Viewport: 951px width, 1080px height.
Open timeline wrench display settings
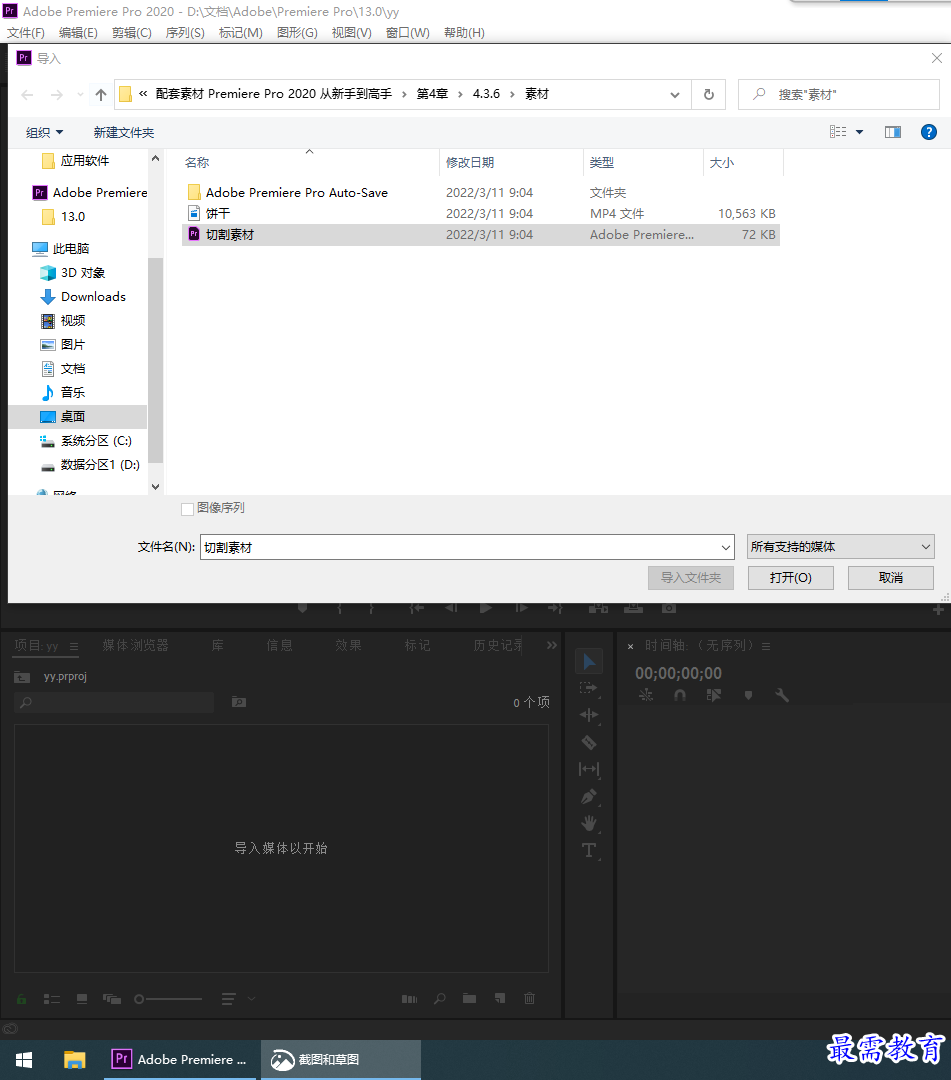(782, 695)
